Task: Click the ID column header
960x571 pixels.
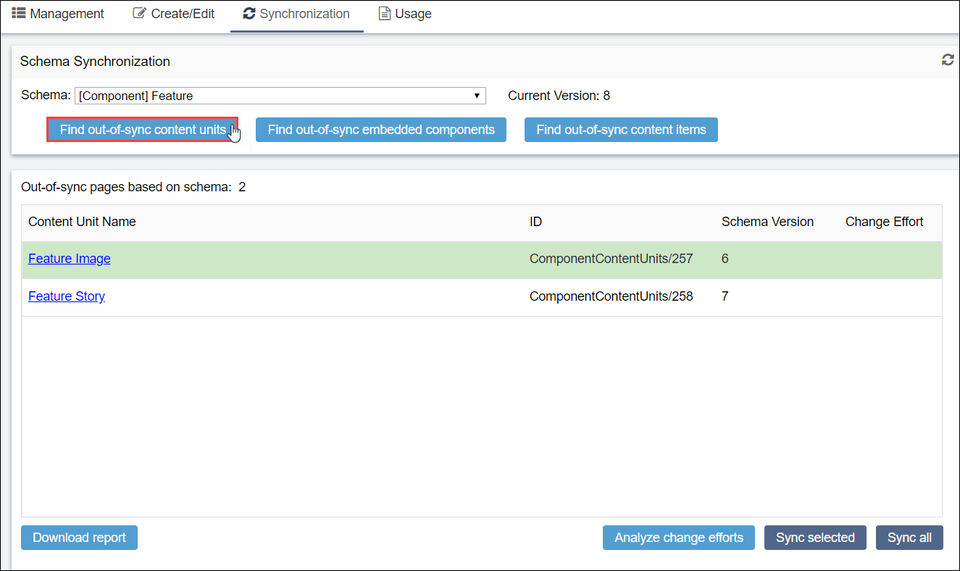Action: coord(536,222)
